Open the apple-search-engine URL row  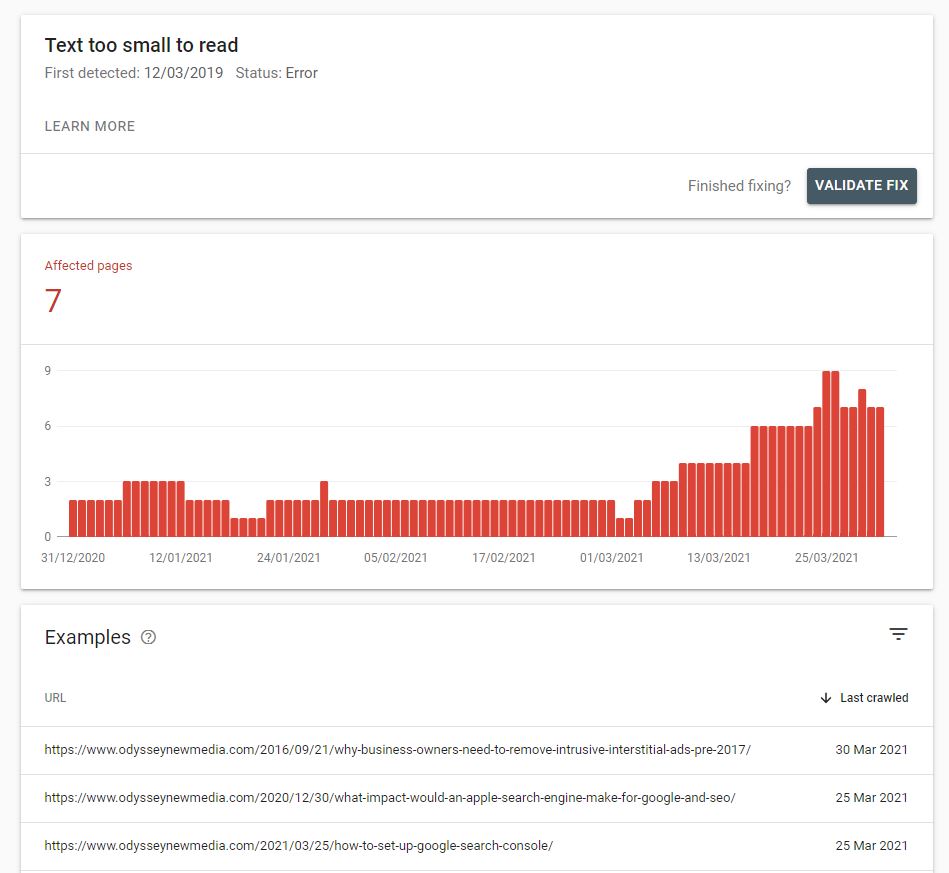476,798
